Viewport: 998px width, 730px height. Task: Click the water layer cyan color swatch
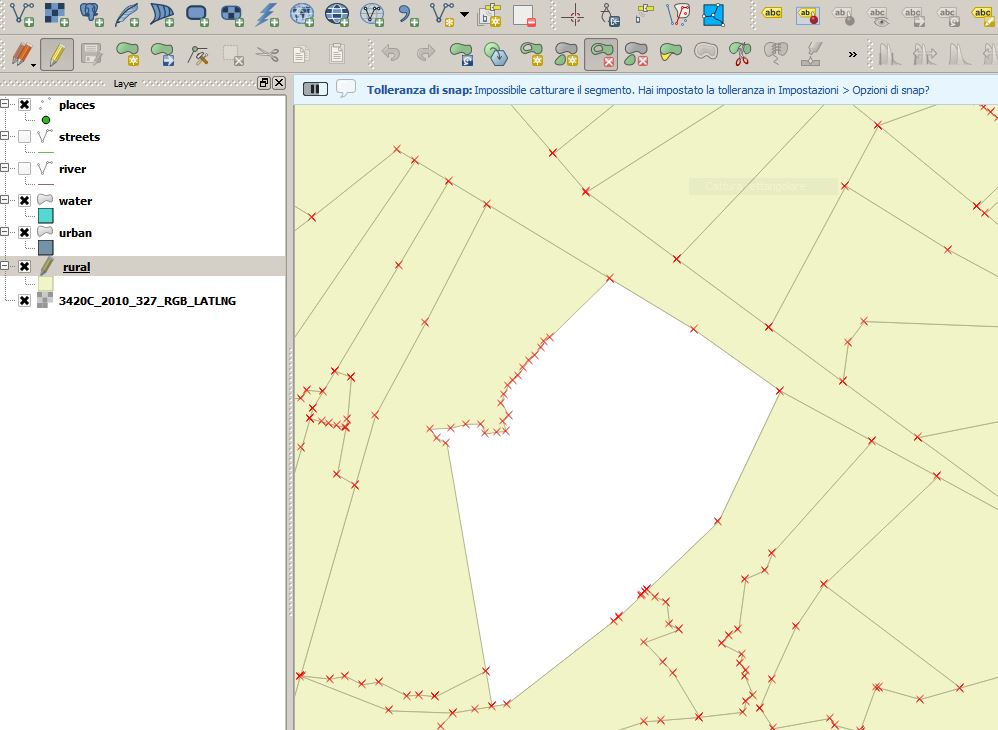(46, 216)
